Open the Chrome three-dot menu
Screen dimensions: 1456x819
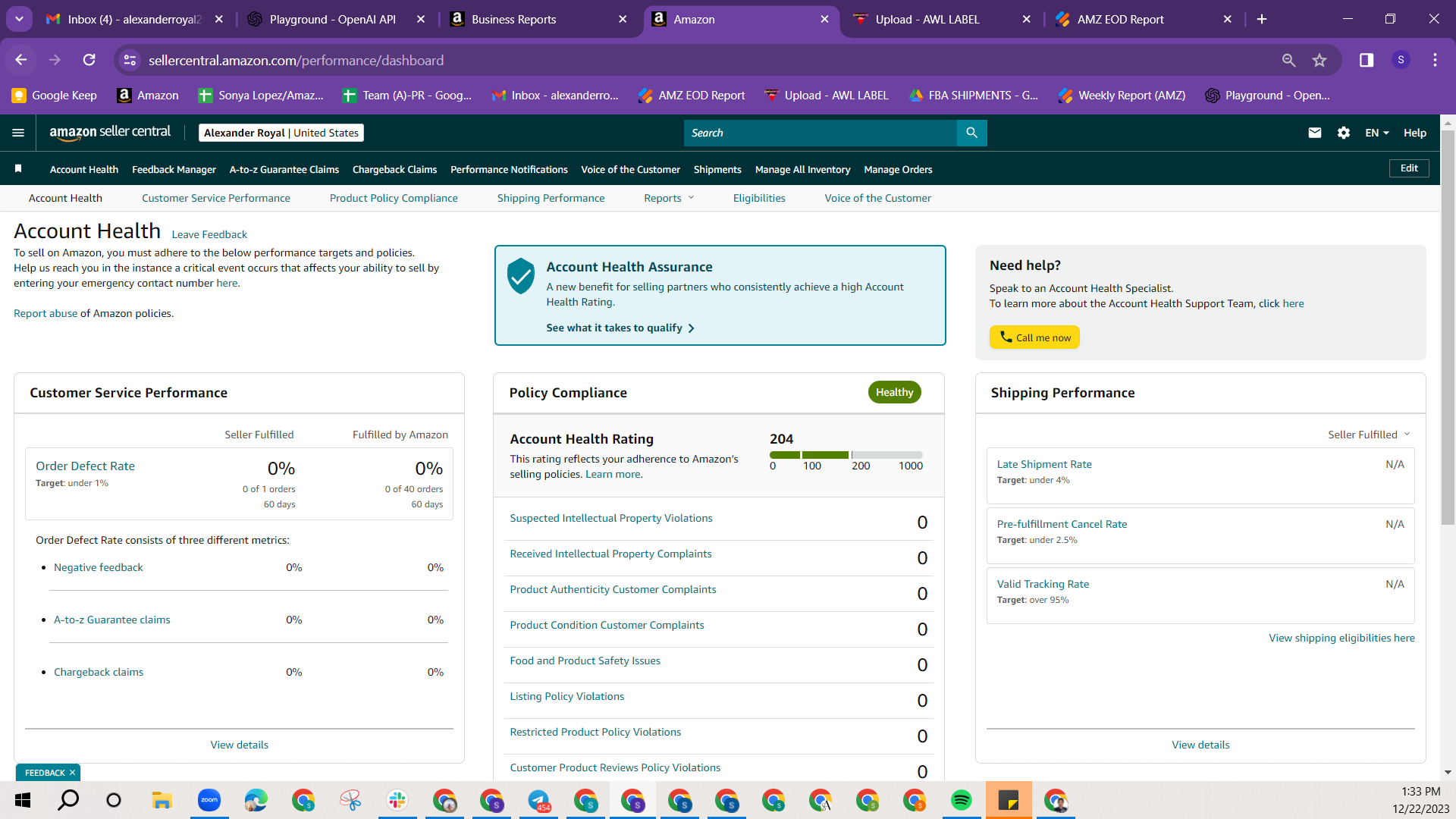(x=1435, y=60)
